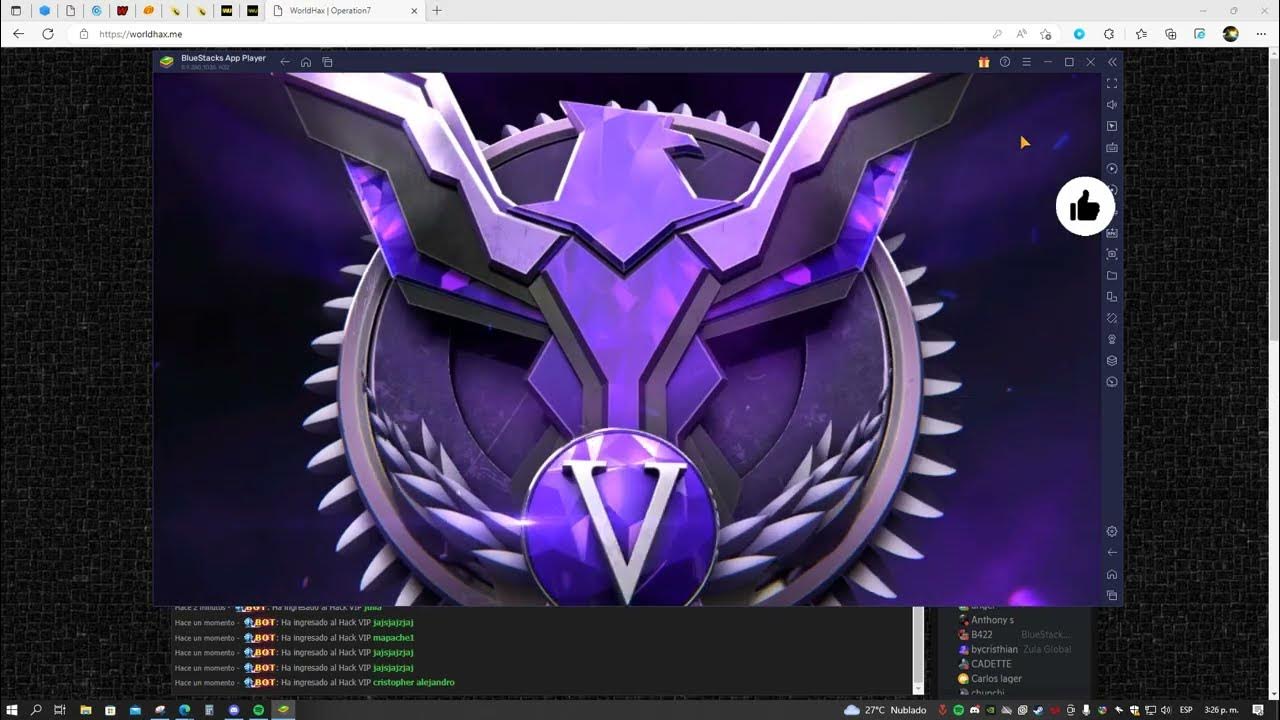Select user CADETTE in member list
This screenshot has width=1280, height=720.
[991, 664]
